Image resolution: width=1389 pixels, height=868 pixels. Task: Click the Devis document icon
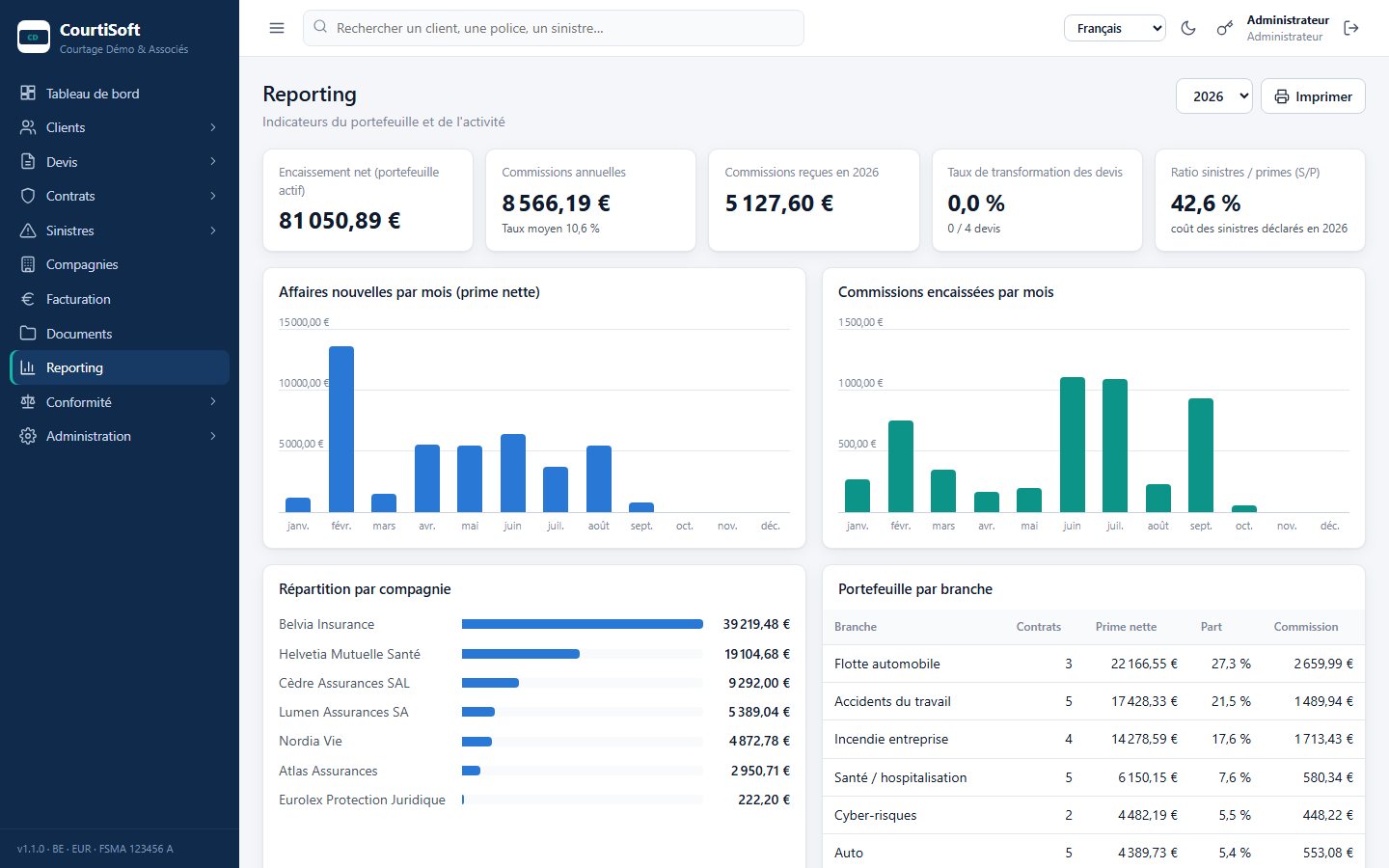[28, 162]
